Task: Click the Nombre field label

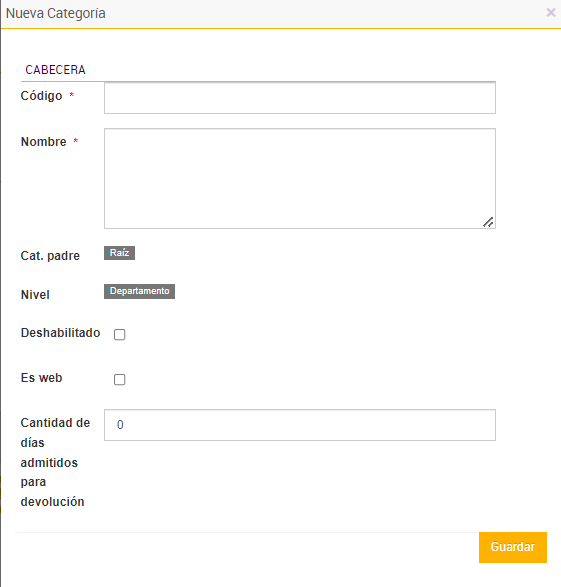Action: tap(43, 142)
